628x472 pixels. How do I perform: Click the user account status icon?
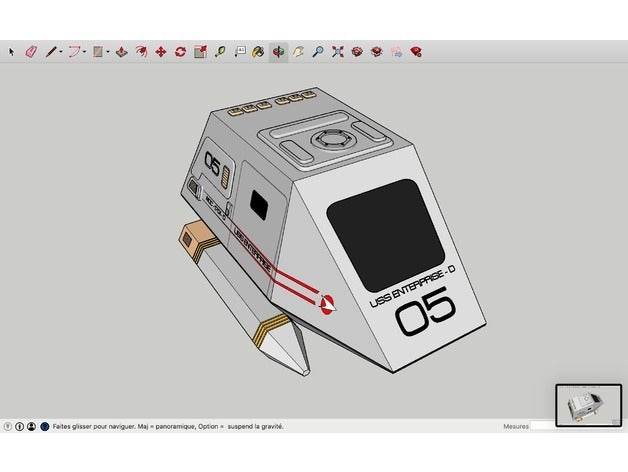click(x=31, y=426)
